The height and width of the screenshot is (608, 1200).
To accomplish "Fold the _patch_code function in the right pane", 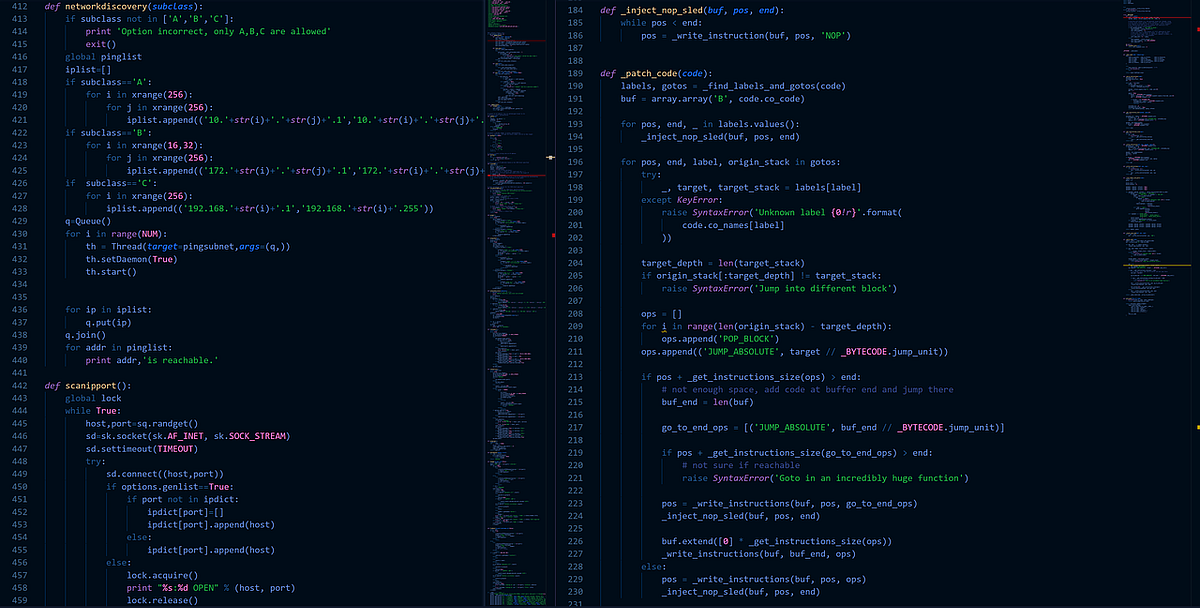I will [593, 72].
